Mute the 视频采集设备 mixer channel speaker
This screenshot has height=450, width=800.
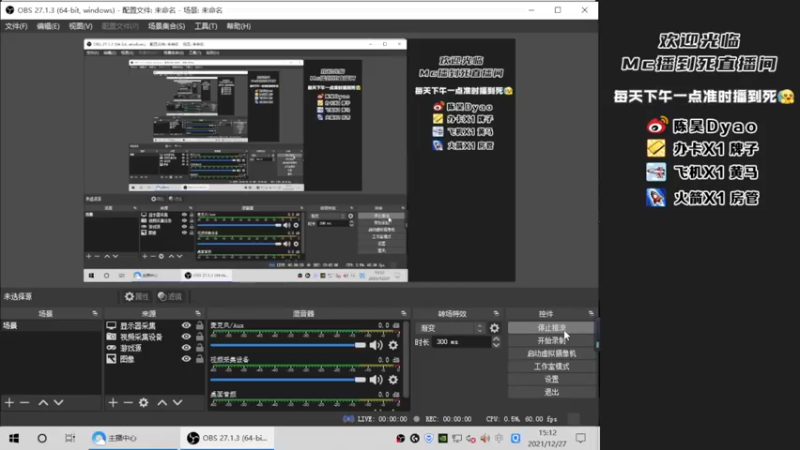pyautogui.click(x=376, y=380)
